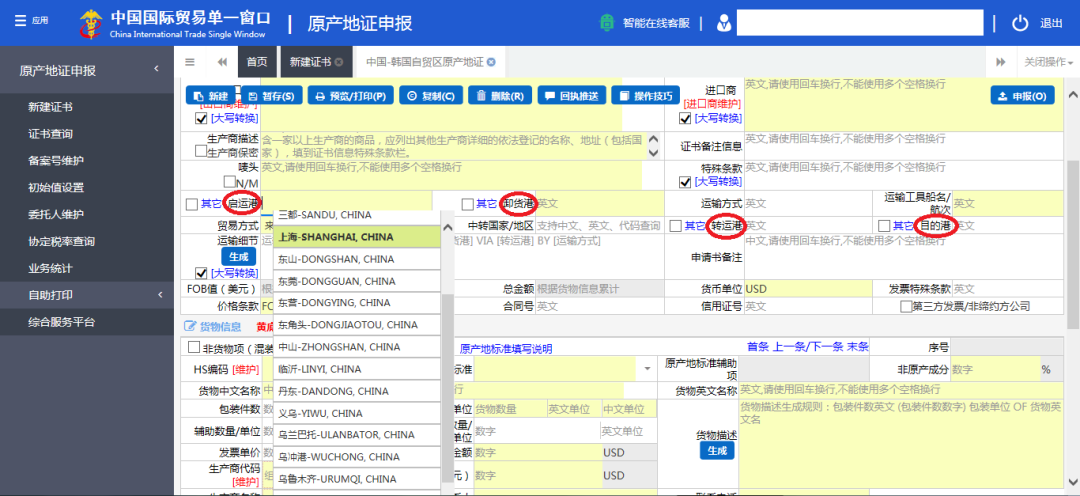Focus the 货币单位 USD field
The image size is (1080, 496).
coord(808,289)
